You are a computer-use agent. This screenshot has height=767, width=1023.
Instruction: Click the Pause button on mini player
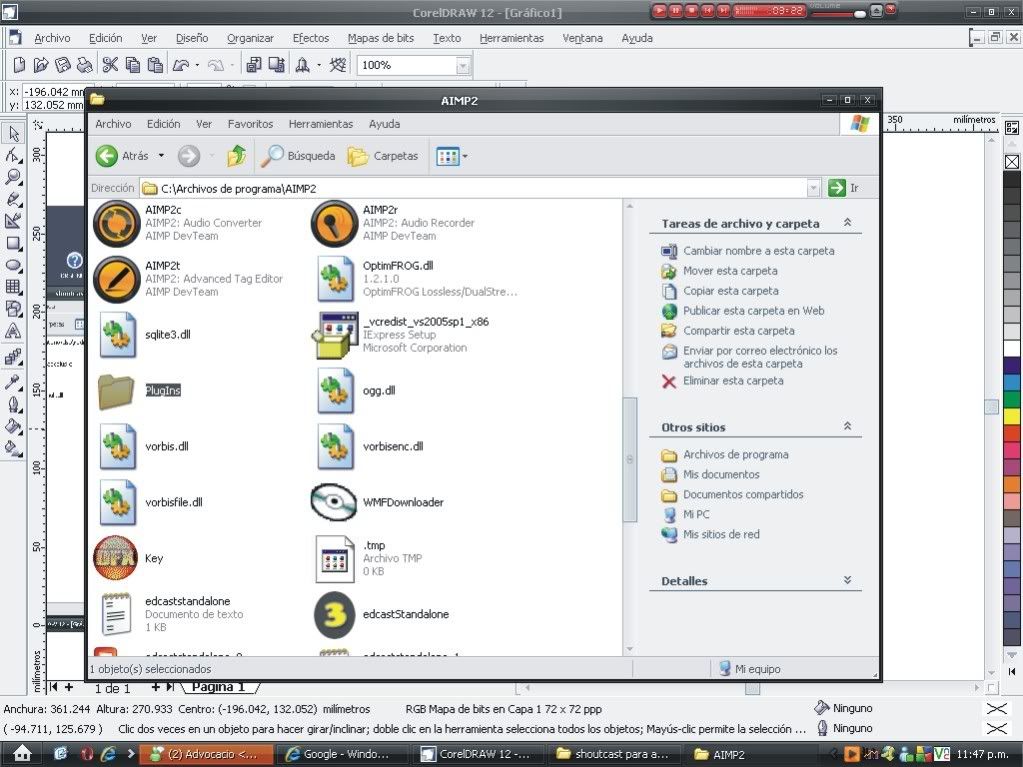(x=676, y=10)
